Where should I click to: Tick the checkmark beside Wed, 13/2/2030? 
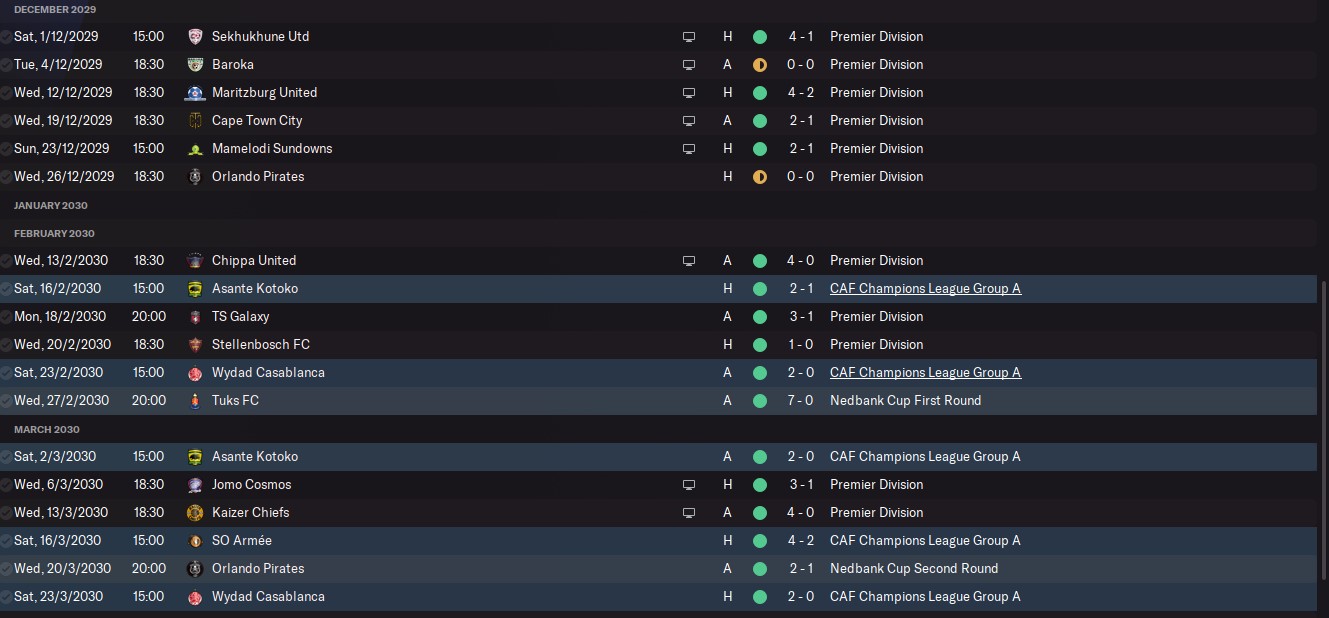7,260
